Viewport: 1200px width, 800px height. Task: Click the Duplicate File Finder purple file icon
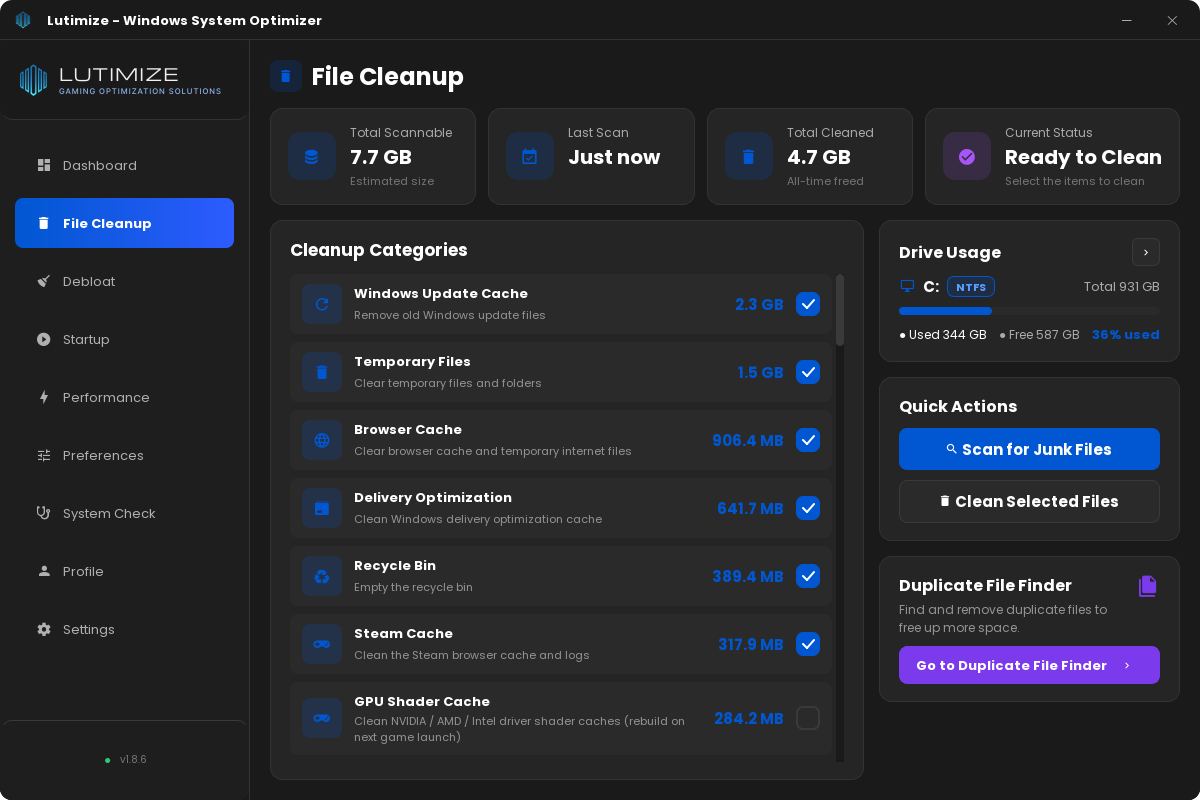(1147, 586)
